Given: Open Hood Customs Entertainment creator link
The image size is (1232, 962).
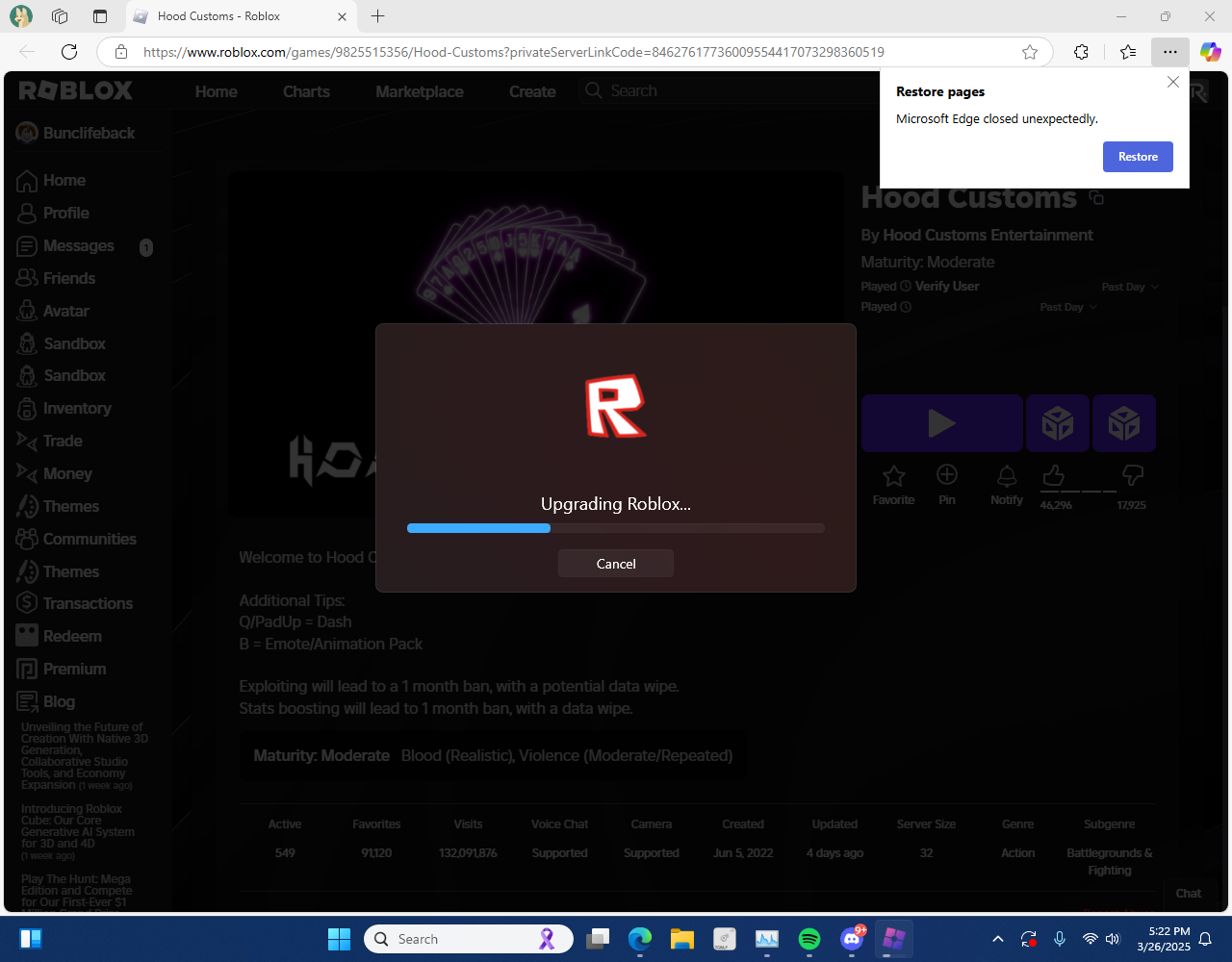Looking at the screenshot, I should click(x=988, y=235).
